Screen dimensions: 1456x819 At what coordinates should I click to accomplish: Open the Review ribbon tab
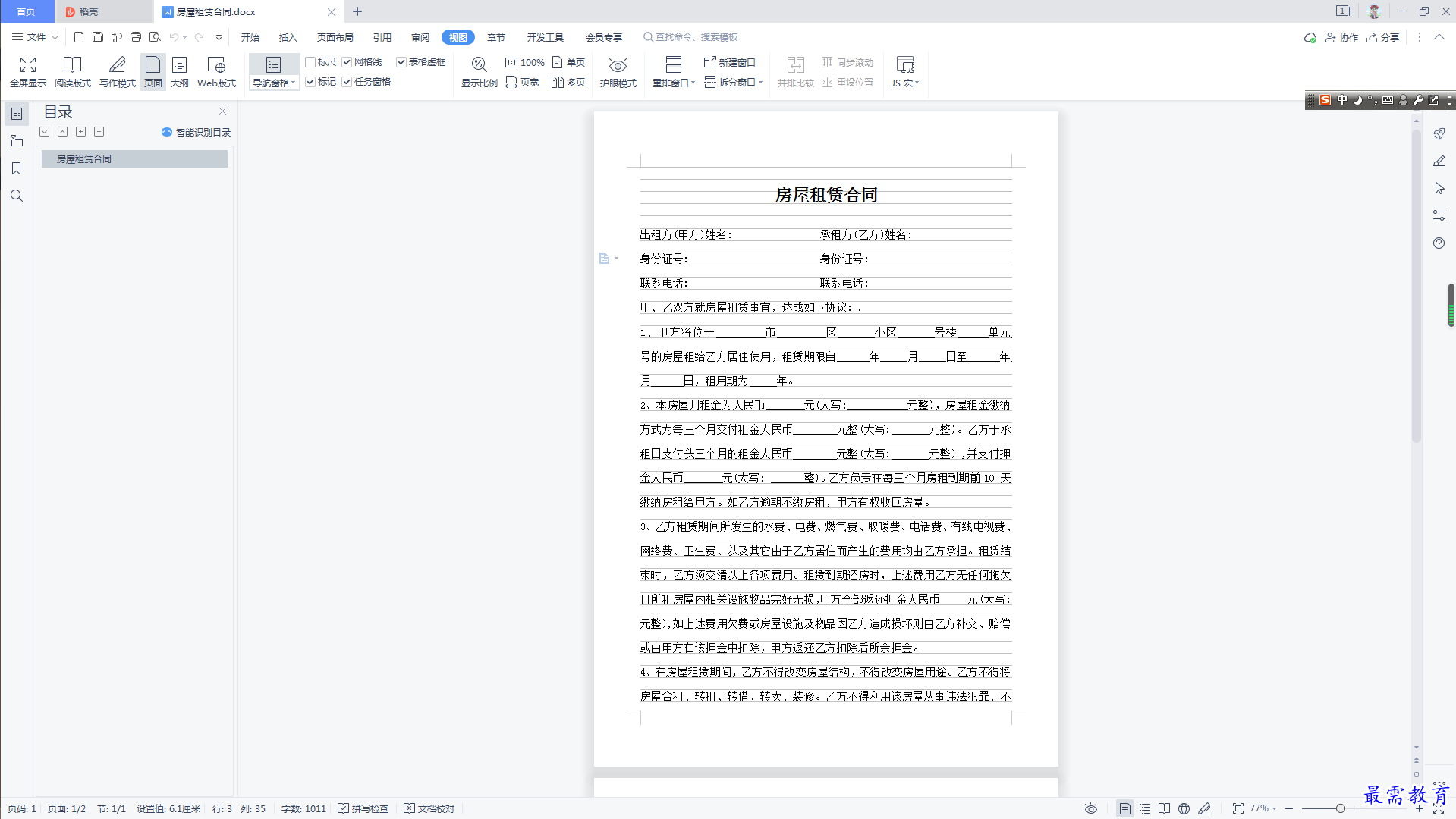(420, 37)
